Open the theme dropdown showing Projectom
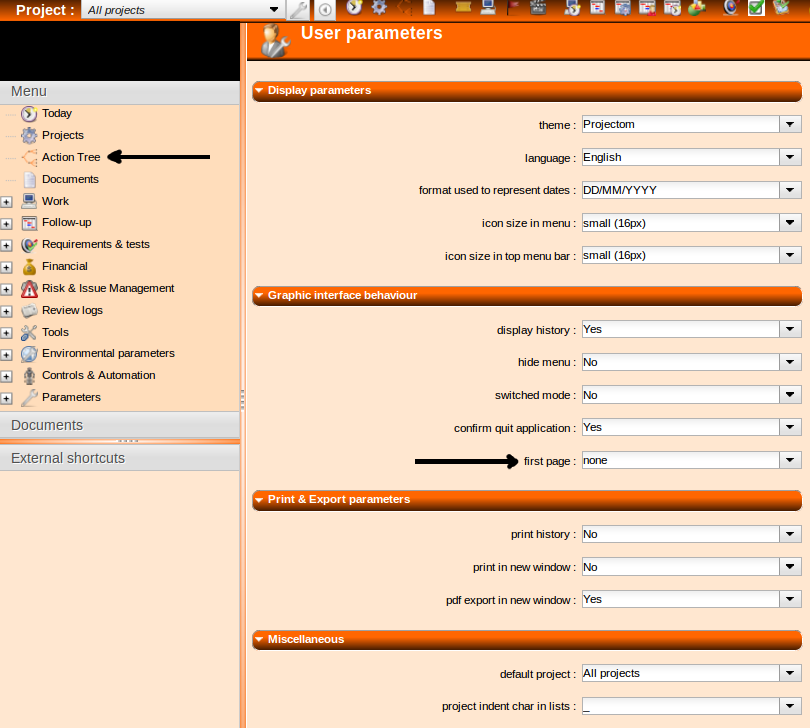 pos(790,124)
